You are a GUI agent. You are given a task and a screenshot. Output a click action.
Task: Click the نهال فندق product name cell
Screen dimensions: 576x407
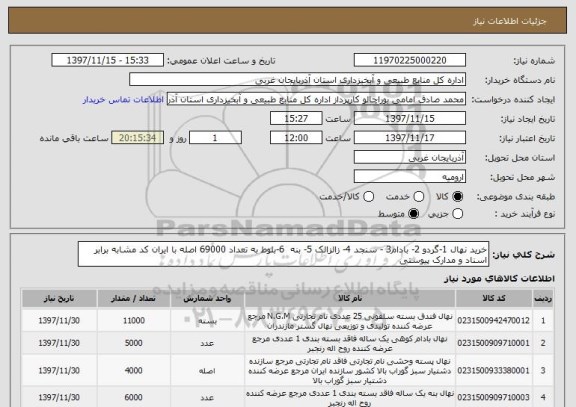[350, 321]
